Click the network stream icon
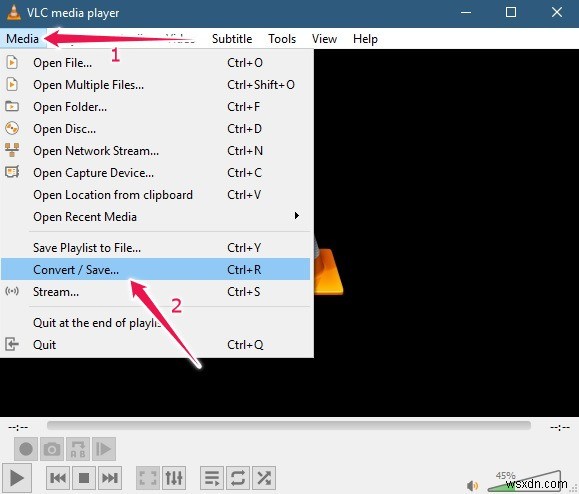Screen dimensions: 579x494 tap(12, 150)
